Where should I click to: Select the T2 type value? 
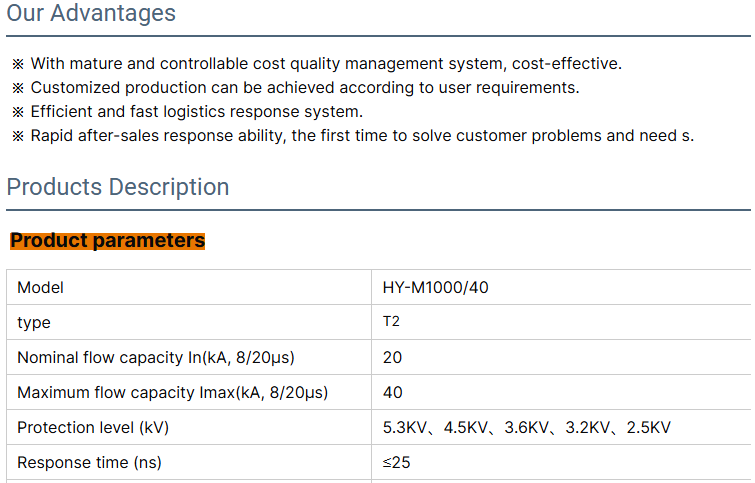click(391, 322)
